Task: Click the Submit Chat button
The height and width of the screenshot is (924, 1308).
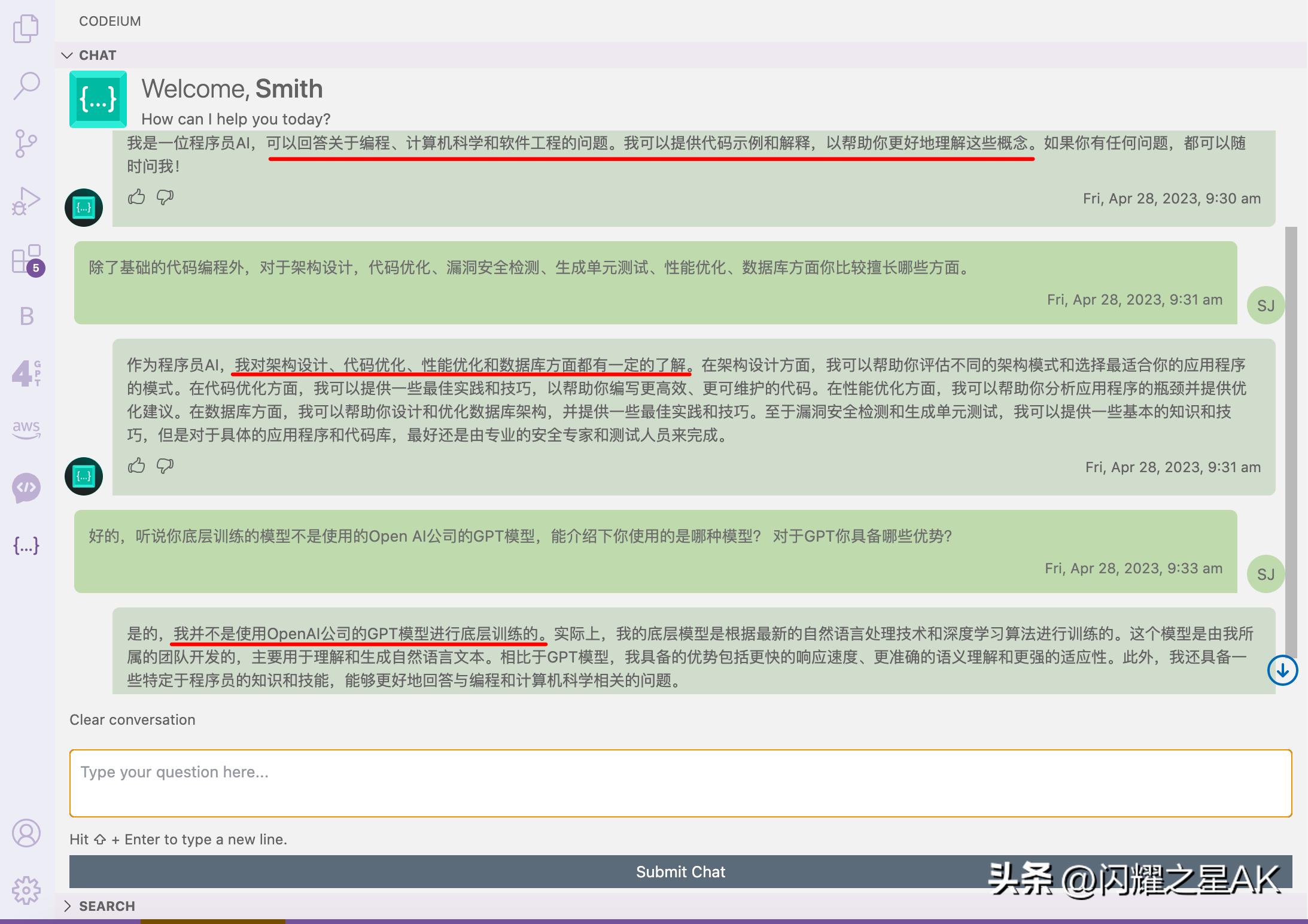Action: pyautogui.click(x=680, y=872)
